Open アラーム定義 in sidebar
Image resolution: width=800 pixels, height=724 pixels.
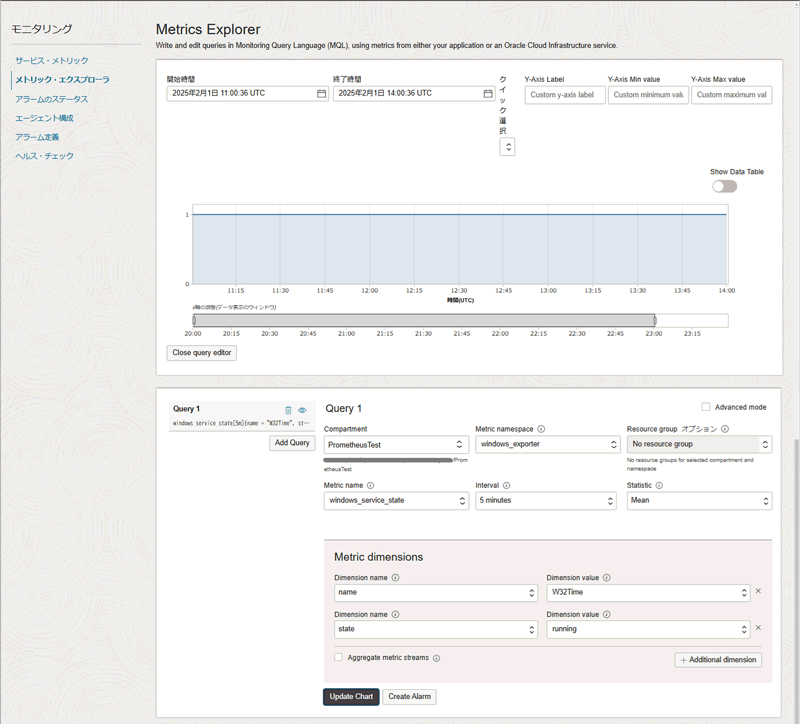pyautogui.click(x=37, y=137)
